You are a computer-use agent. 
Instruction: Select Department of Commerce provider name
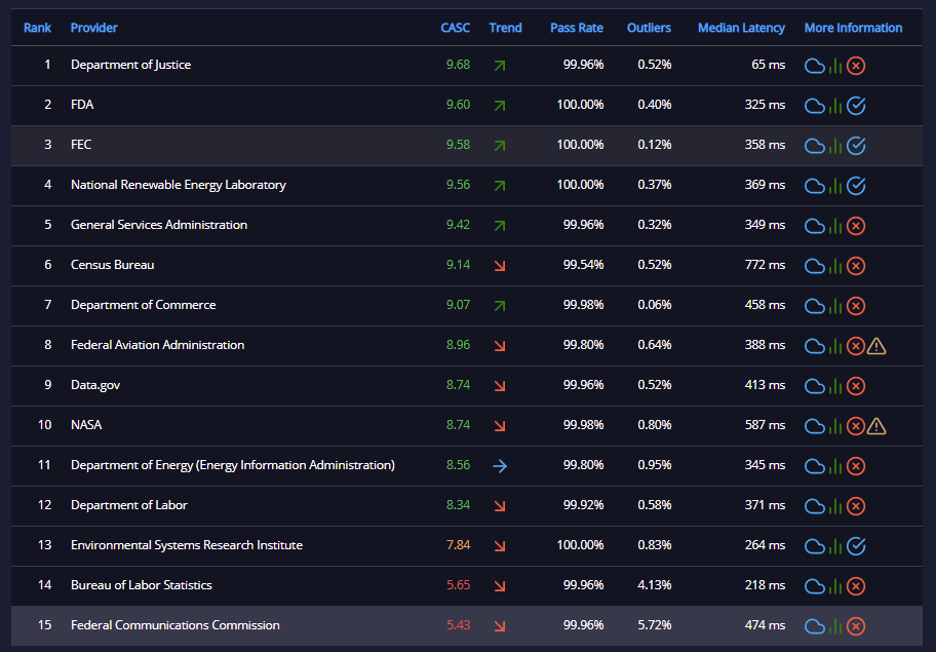(143, 305)
